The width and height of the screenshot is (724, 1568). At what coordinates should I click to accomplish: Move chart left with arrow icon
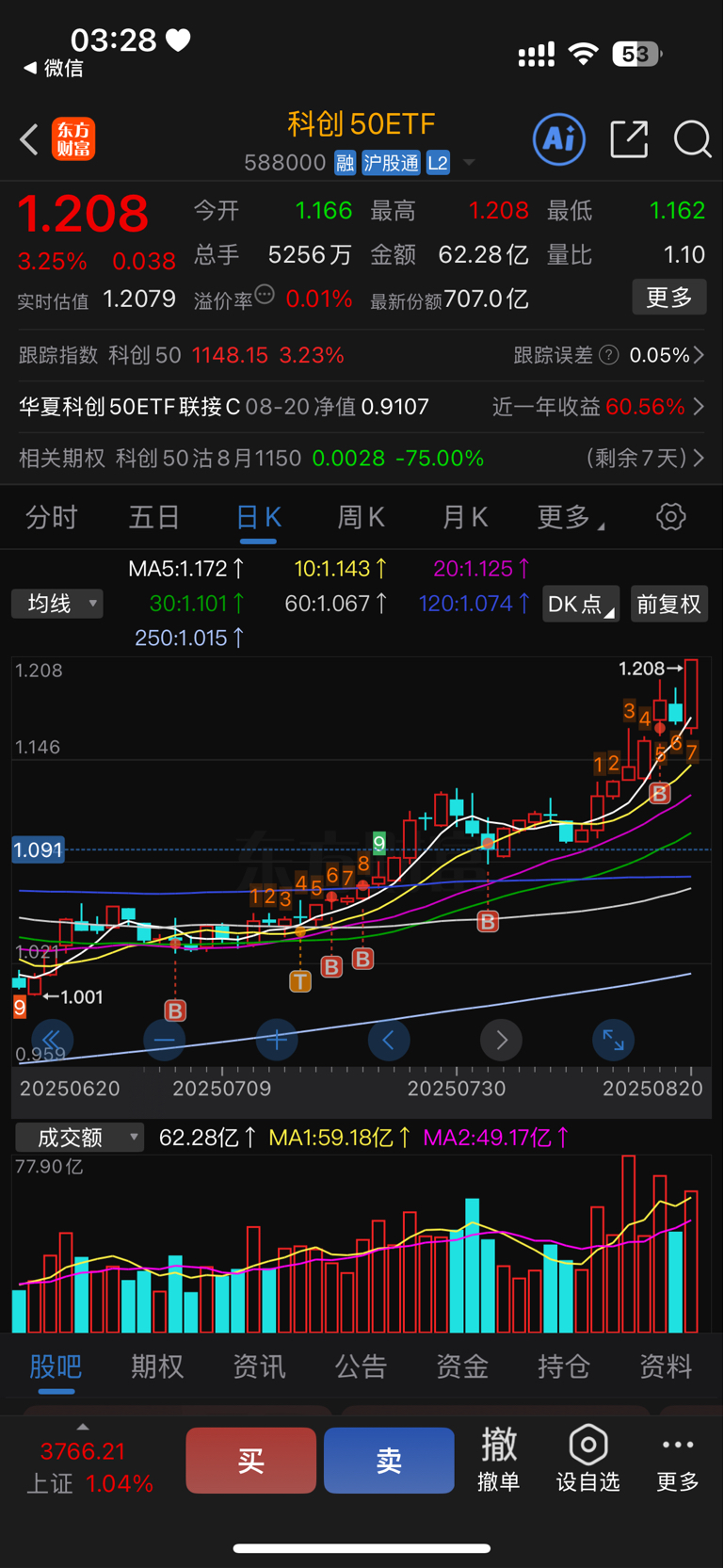tap(389, 1041)
